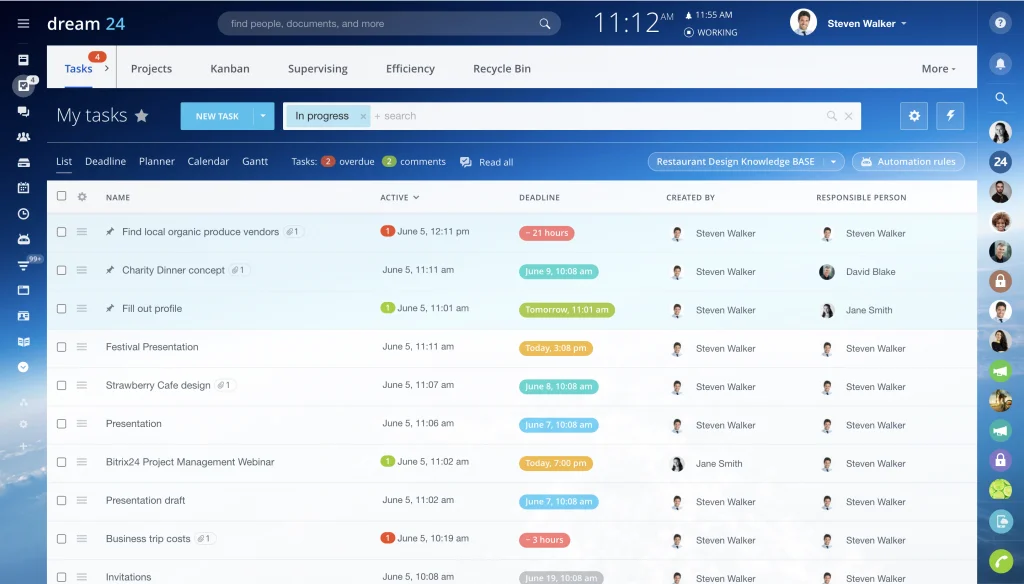
Task: Star the My tasks page as favorite
Action: click(142, 116)
